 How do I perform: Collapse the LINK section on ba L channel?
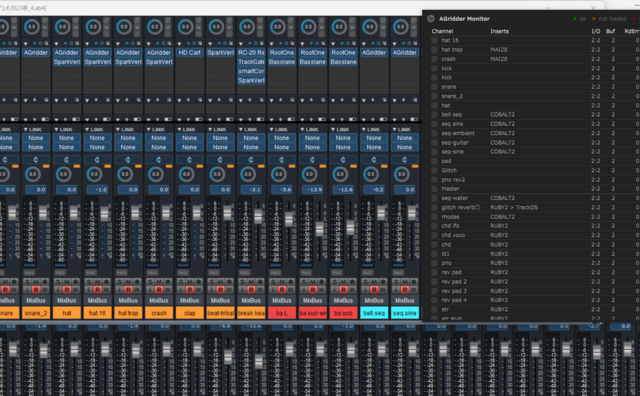click(271, 129)
